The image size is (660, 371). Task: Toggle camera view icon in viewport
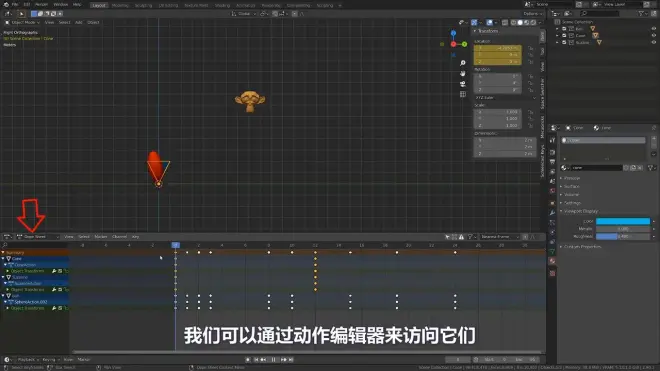coord(463,84)
